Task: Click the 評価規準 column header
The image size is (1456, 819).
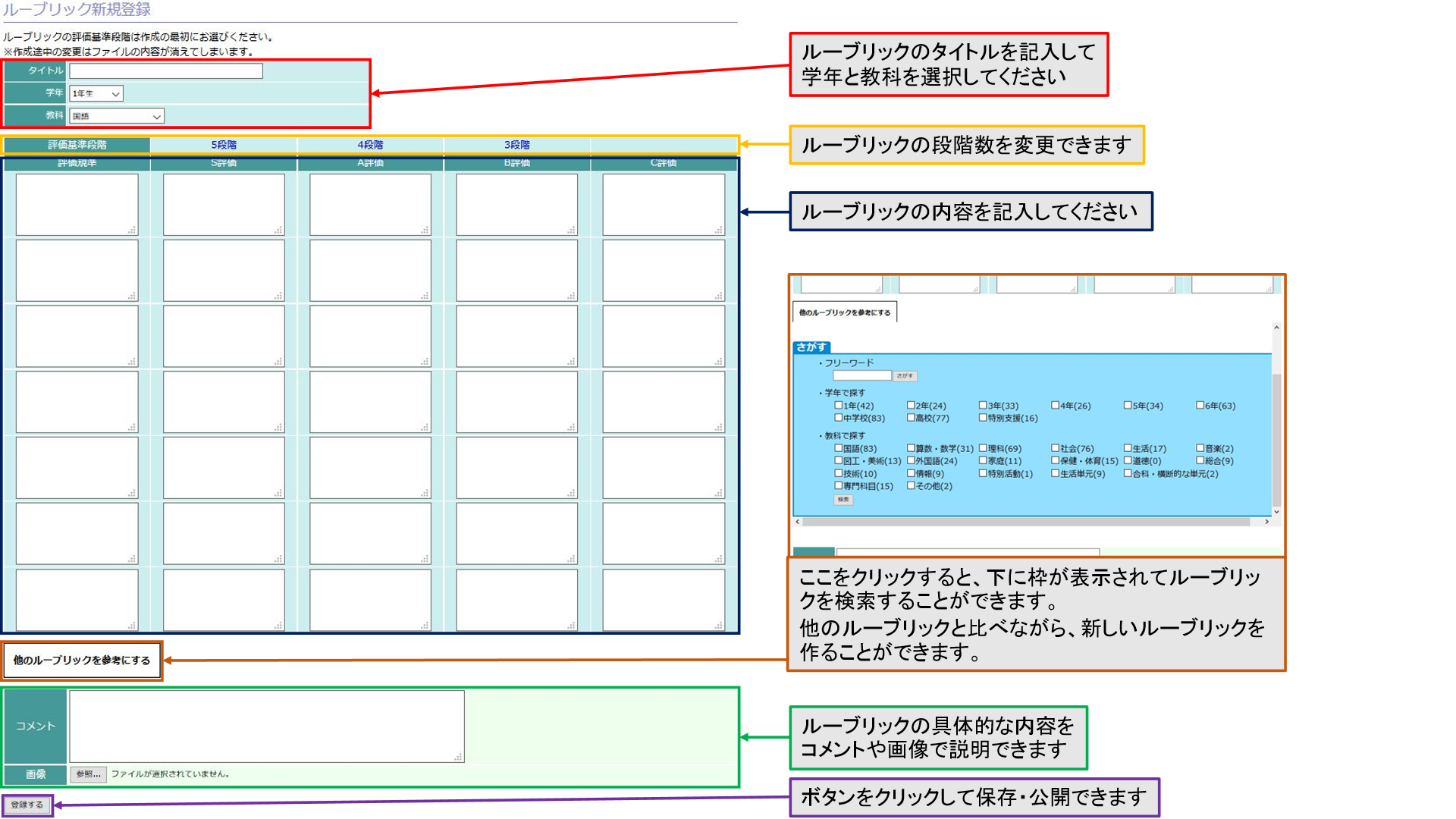Action: pos(77,163)
